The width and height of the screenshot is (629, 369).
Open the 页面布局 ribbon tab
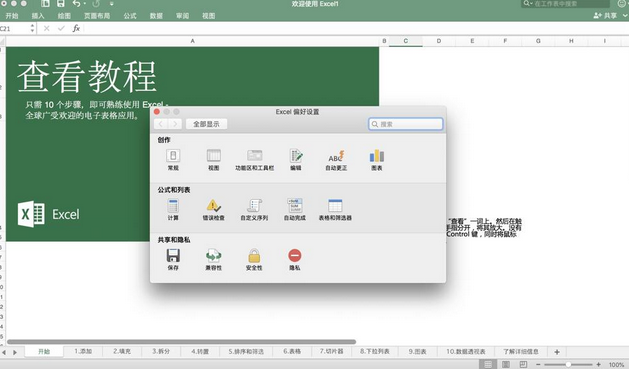pyautogui.click(x=97, y=16)
